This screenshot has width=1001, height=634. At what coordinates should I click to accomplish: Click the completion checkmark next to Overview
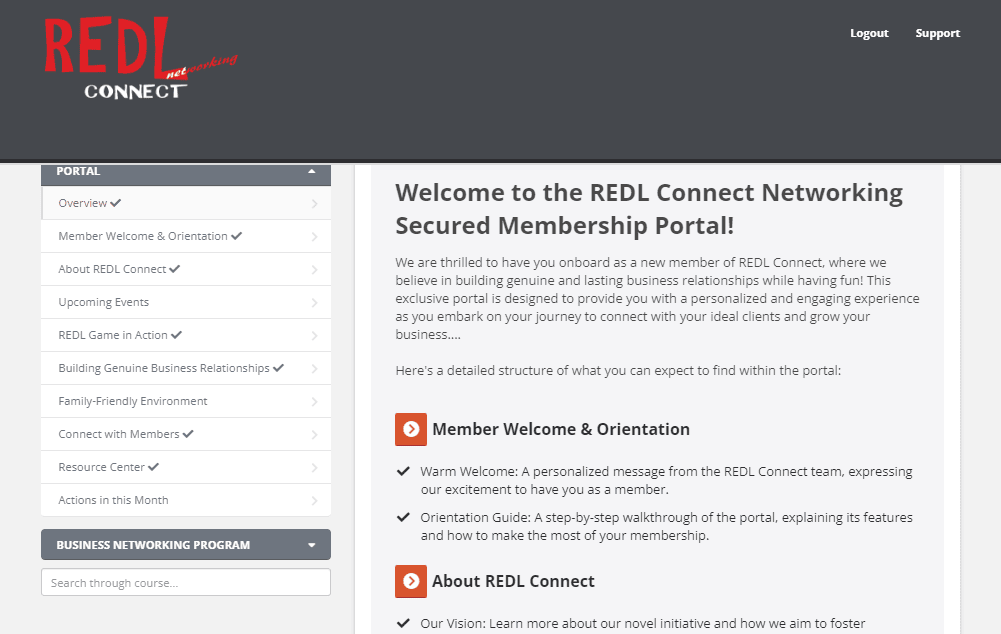pos(116,203)
